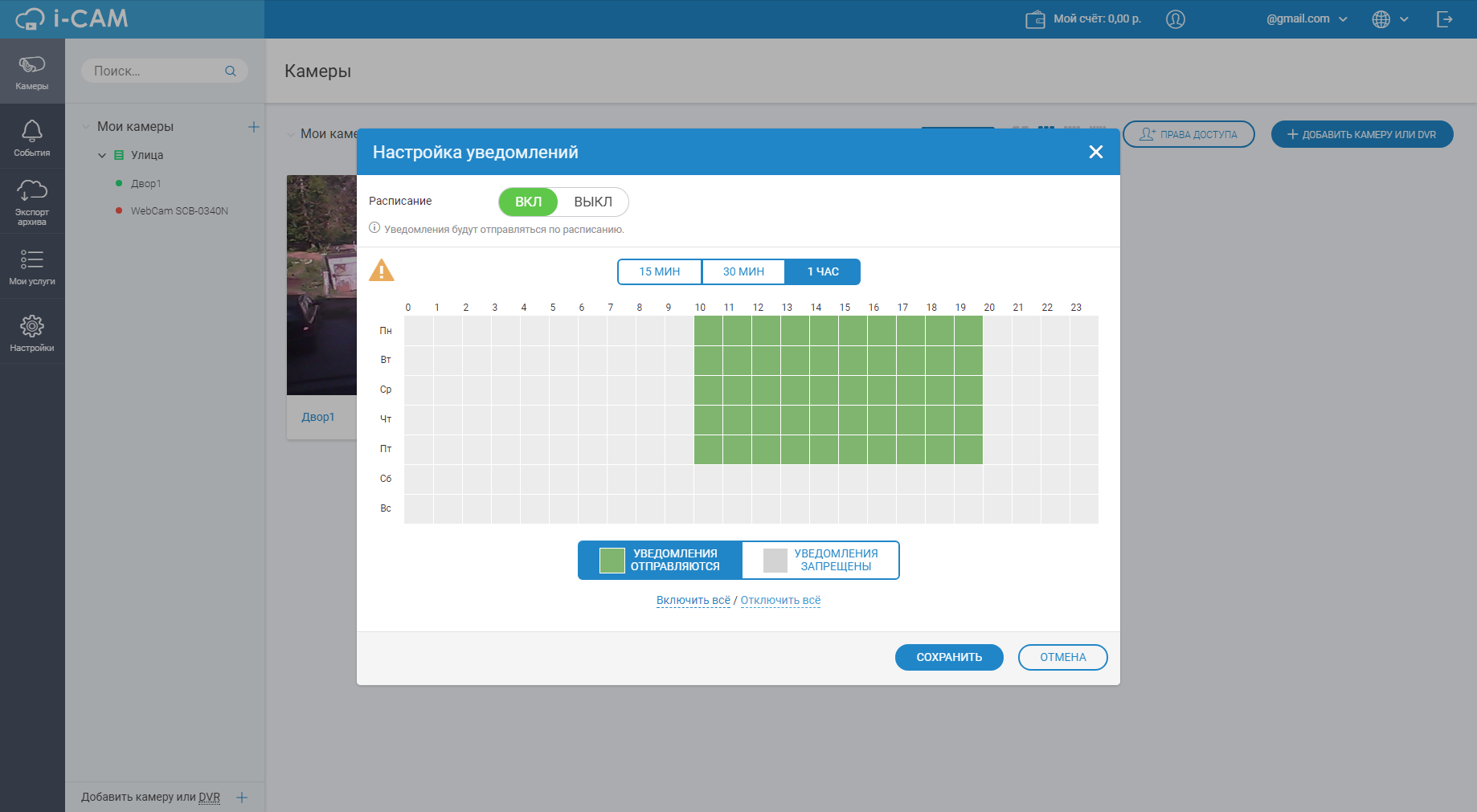
Task: Click the green group icon beside Улица
Action: (119, 155)
